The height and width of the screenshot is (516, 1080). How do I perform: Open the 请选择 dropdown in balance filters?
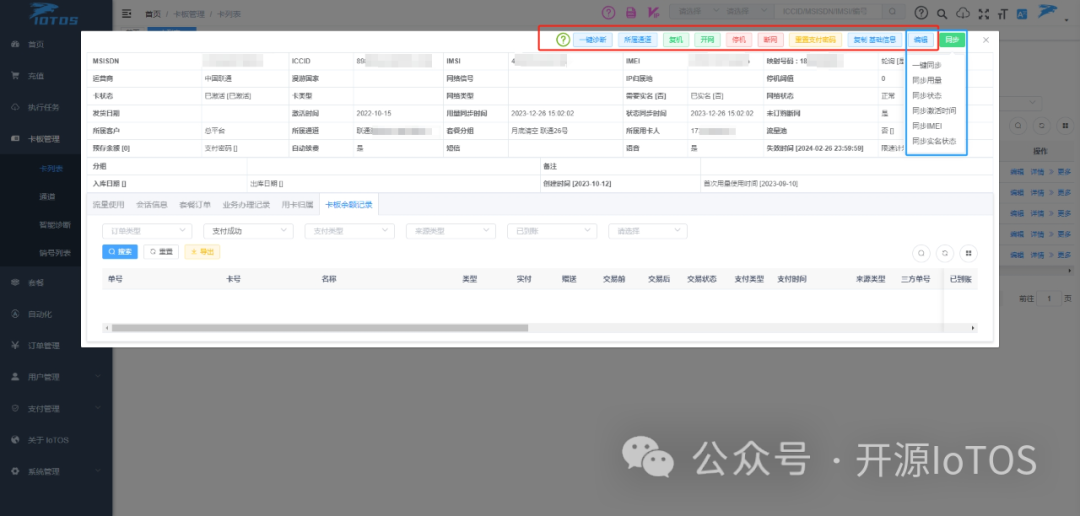647,231
